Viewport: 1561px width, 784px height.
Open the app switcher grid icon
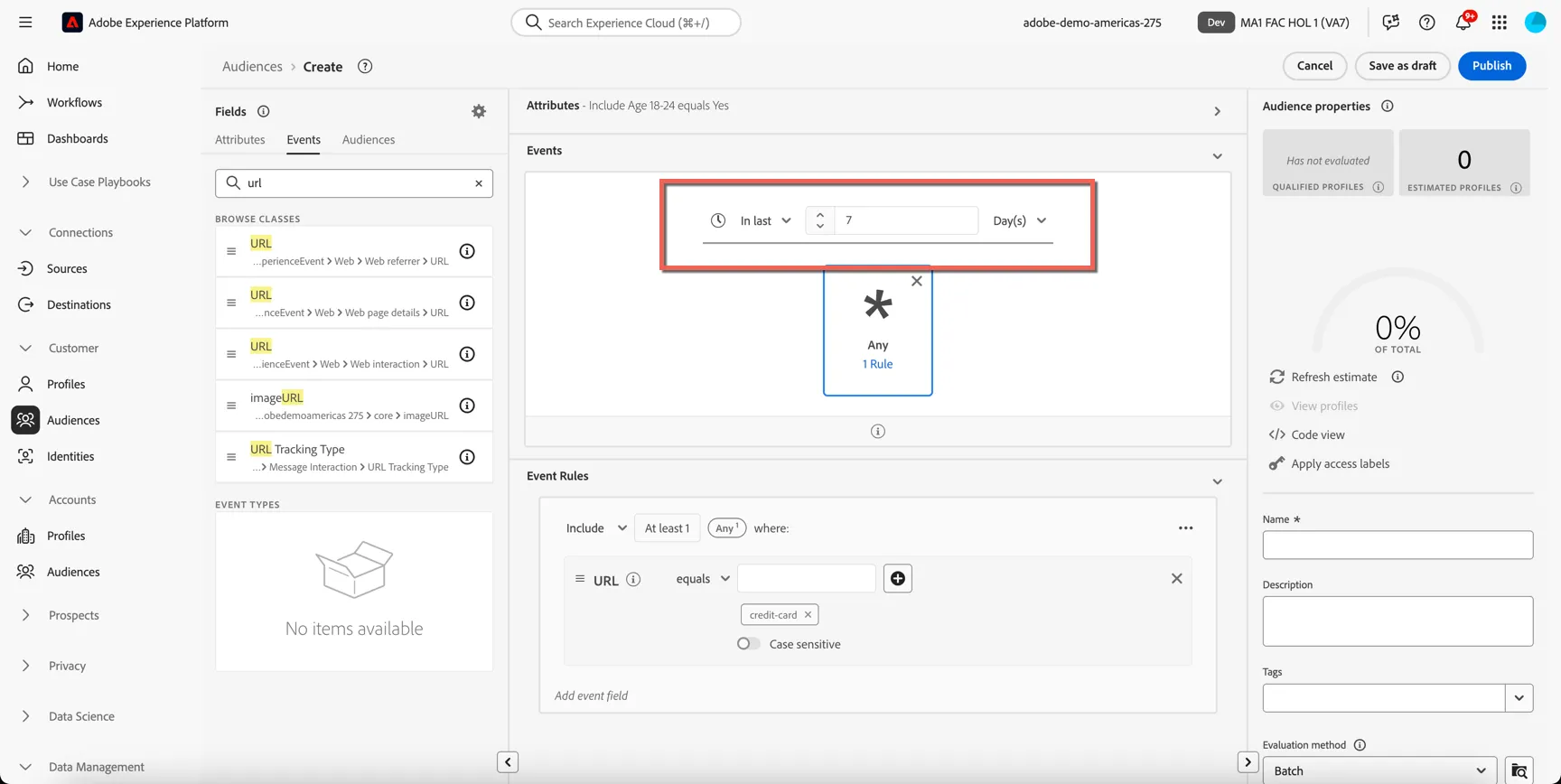1500,23
